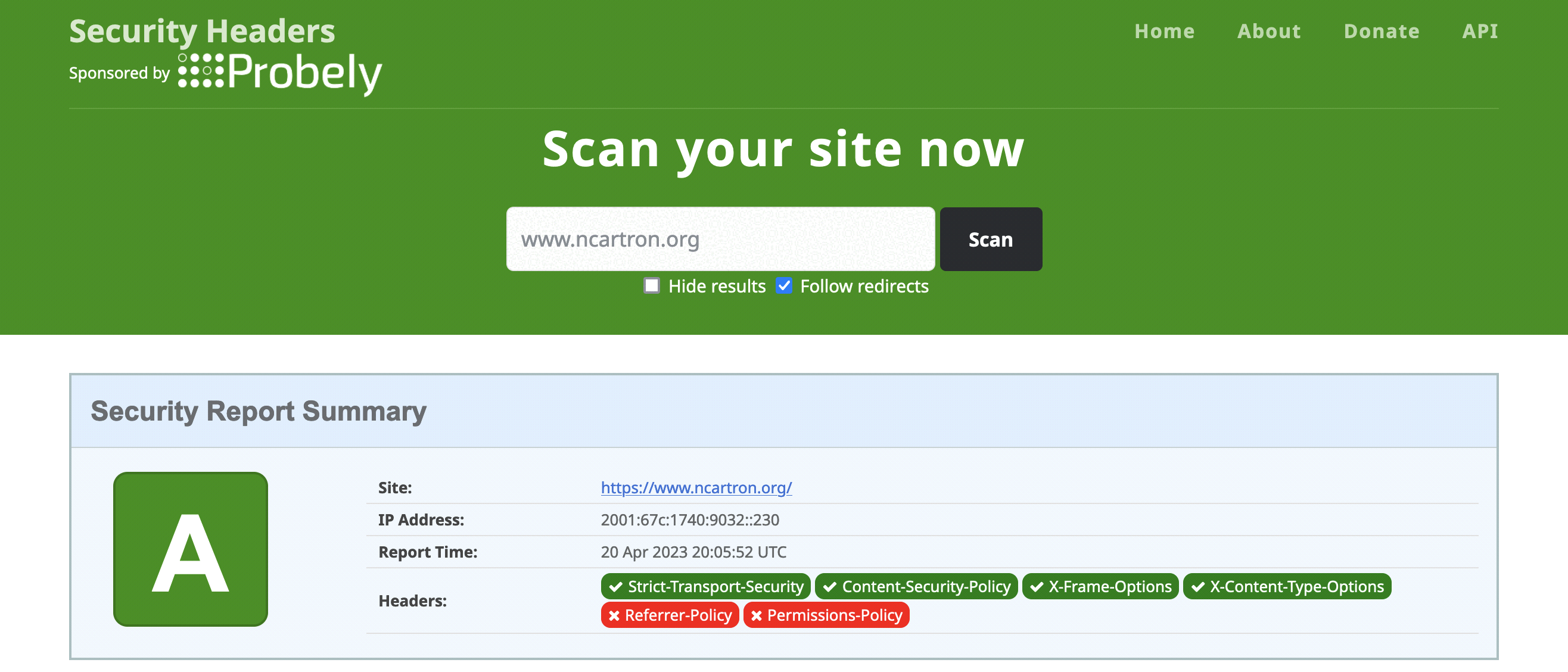The image size is (1568, 672).
Task: Click the Security Report Summary heading
Action: point(259,411)
